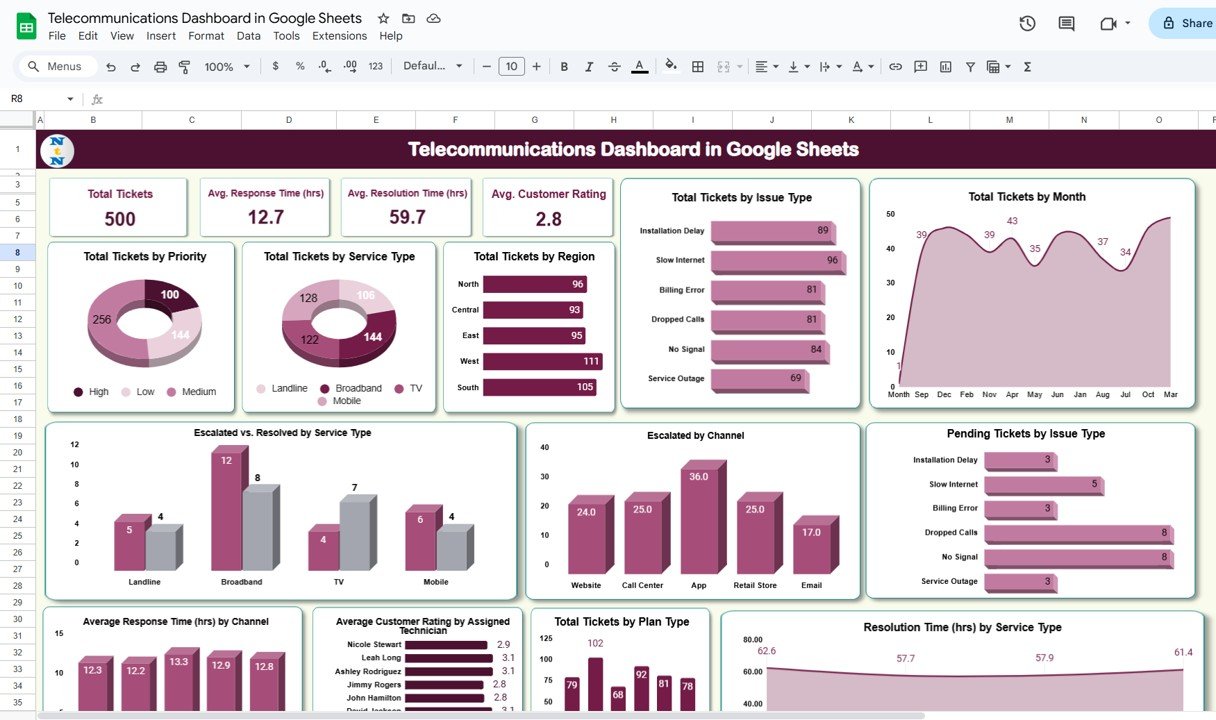The height and width of the screenshot is (720, 1216).
Task: Open the Edit menu
Action: pyautogui.click(x=88, y=36)
